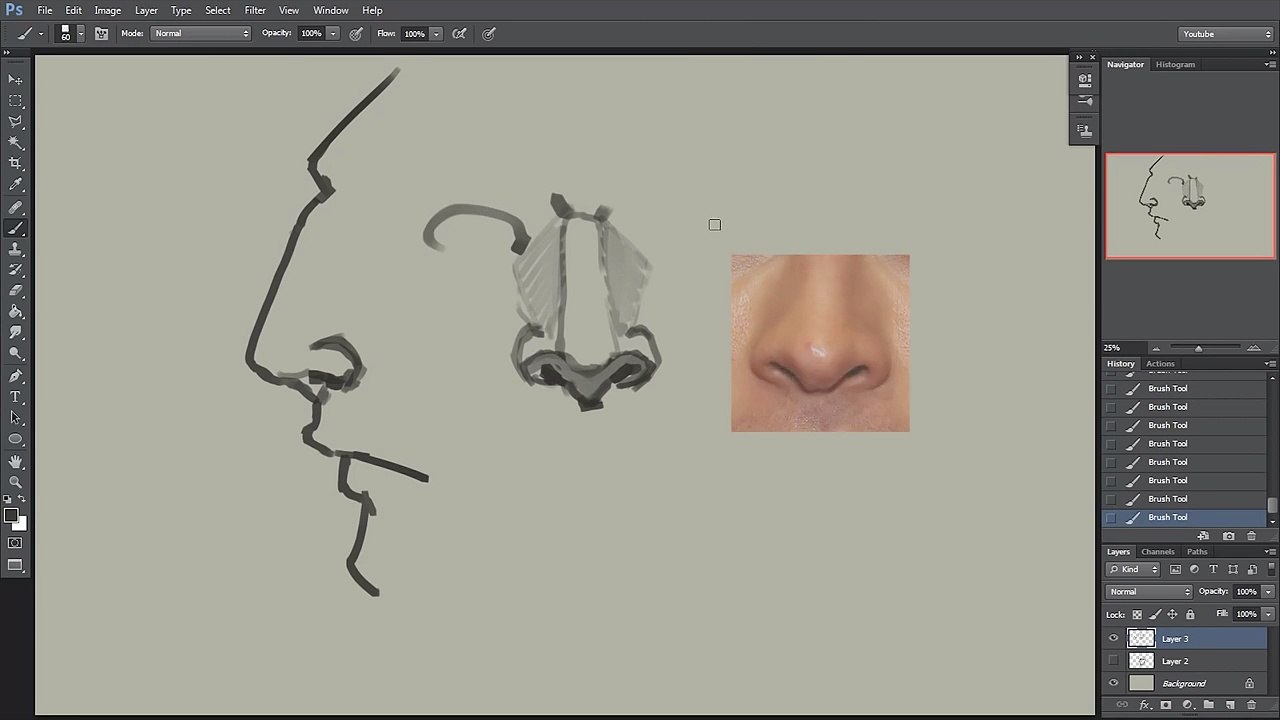Open the File menu

(x=45, y=10)
